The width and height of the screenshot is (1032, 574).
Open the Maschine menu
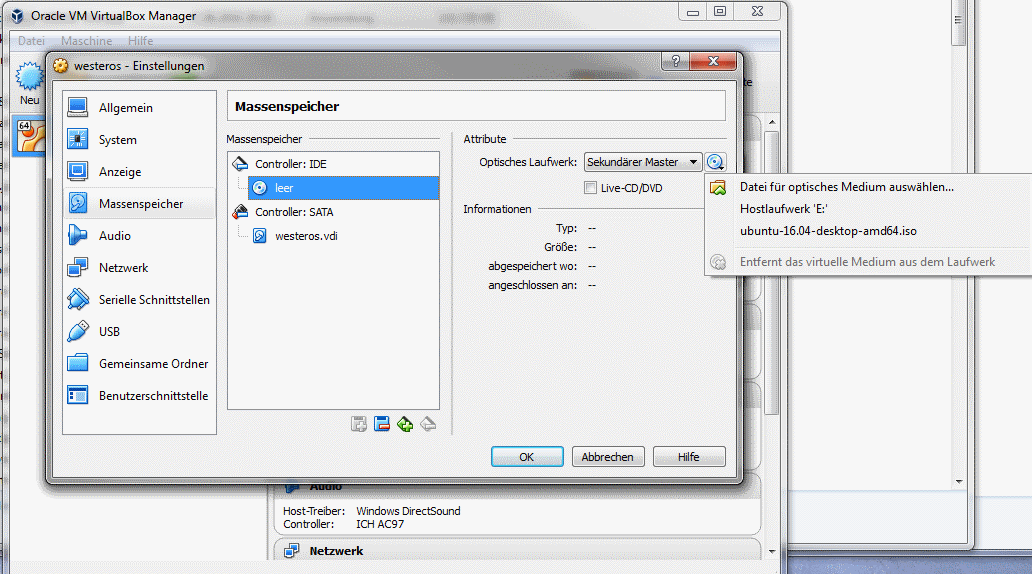click(x=86, y=41)
